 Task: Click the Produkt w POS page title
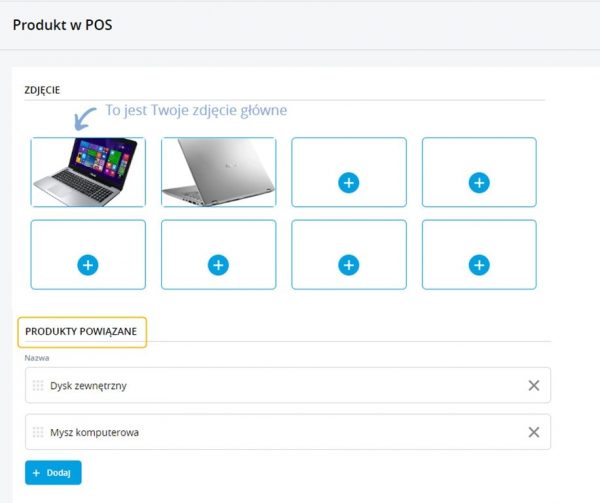point(62,25)
